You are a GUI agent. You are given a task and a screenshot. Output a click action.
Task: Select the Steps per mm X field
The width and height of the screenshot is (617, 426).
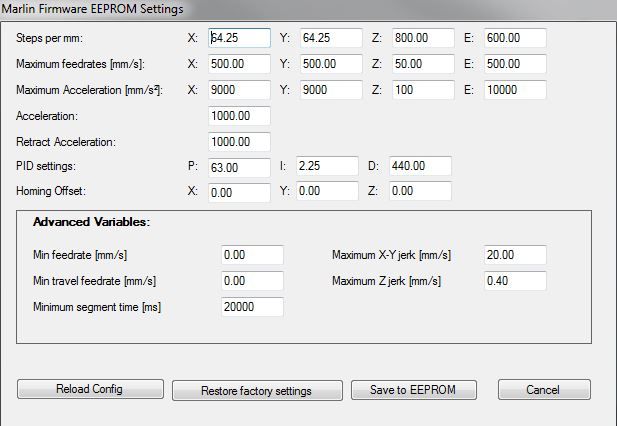coord(239,38)
